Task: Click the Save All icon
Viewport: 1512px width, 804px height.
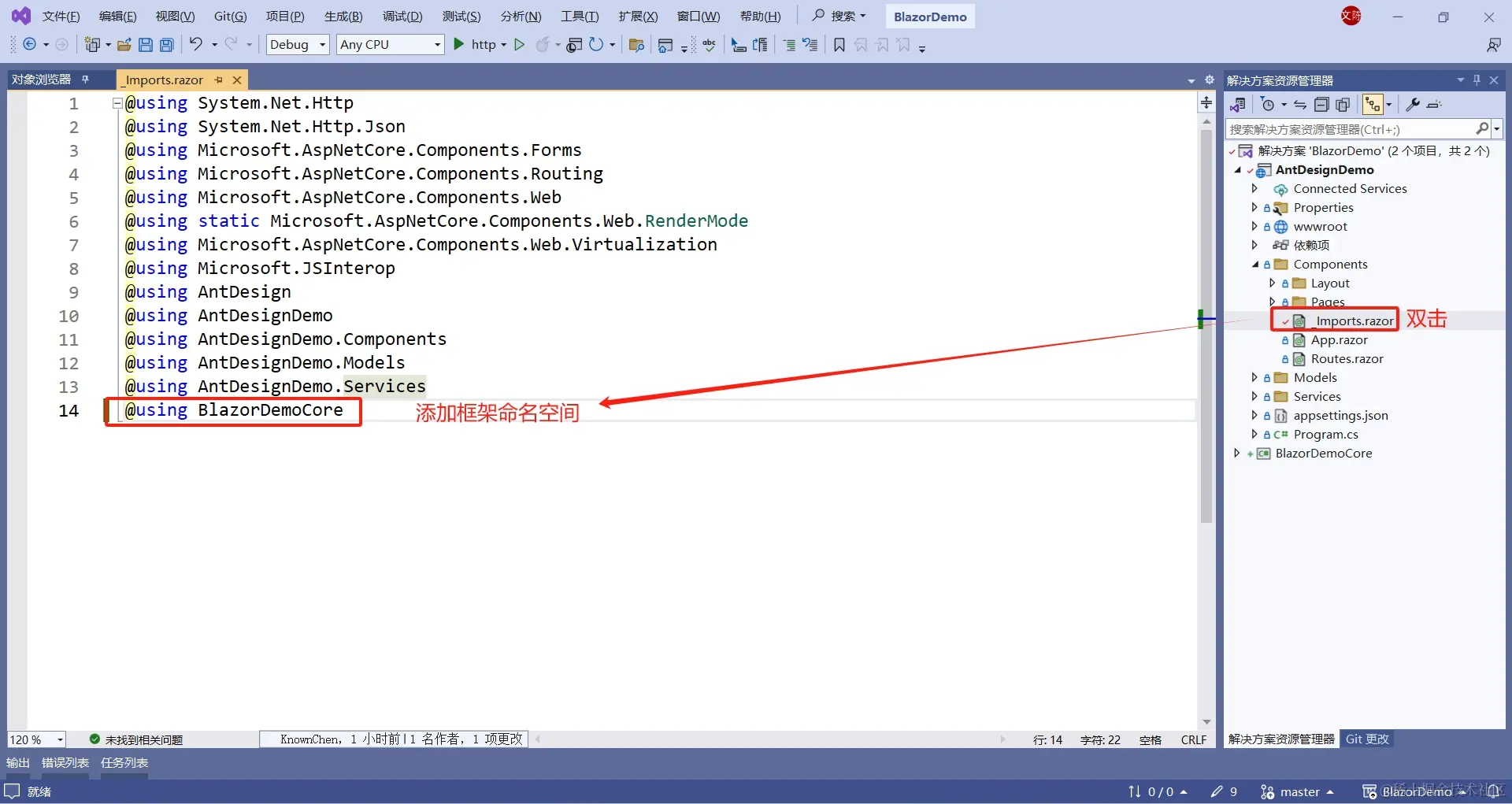Action: coord(167,45)
